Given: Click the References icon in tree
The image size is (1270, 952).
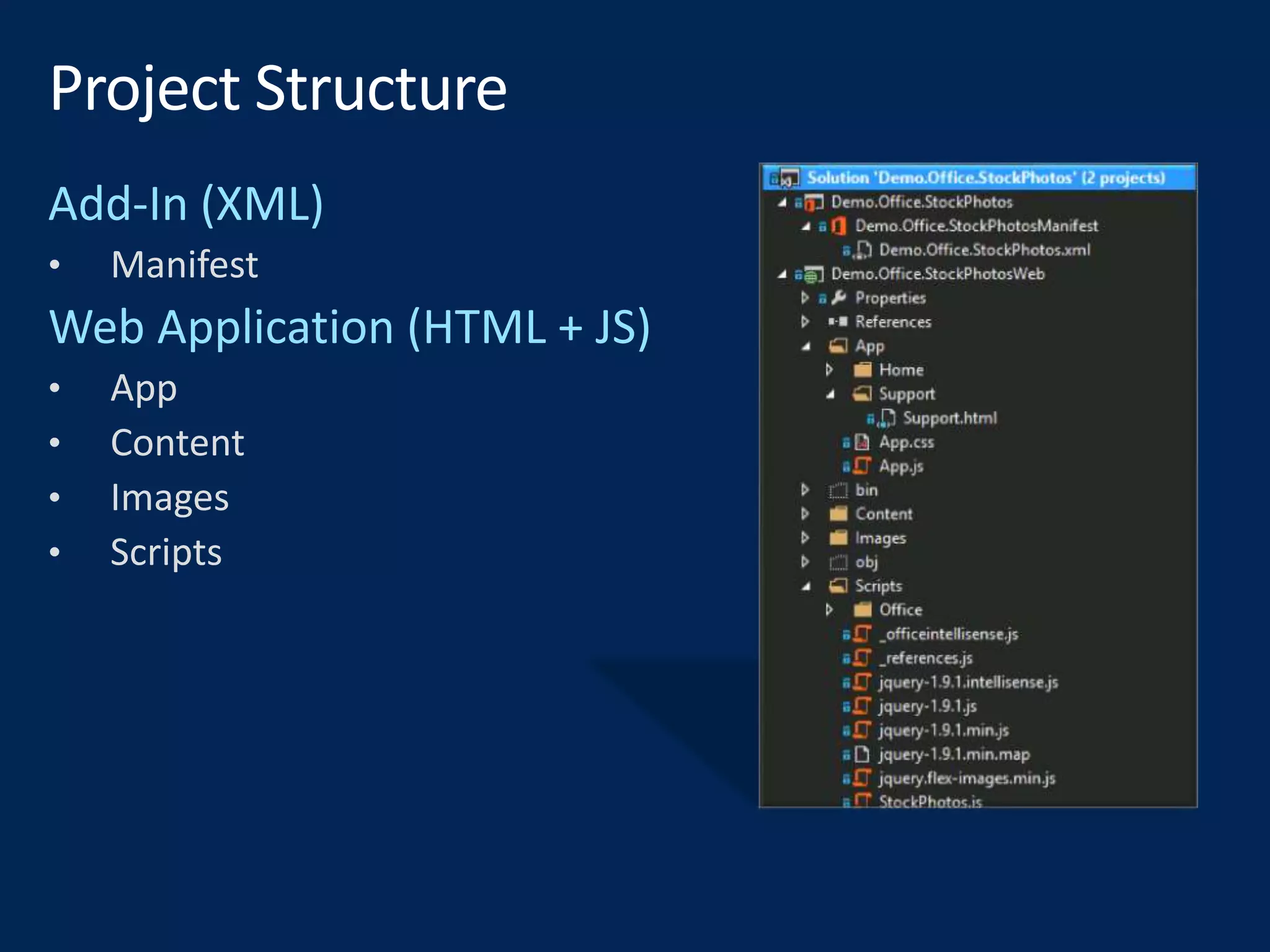Looking at the screenshot, I should click(838, 322).
